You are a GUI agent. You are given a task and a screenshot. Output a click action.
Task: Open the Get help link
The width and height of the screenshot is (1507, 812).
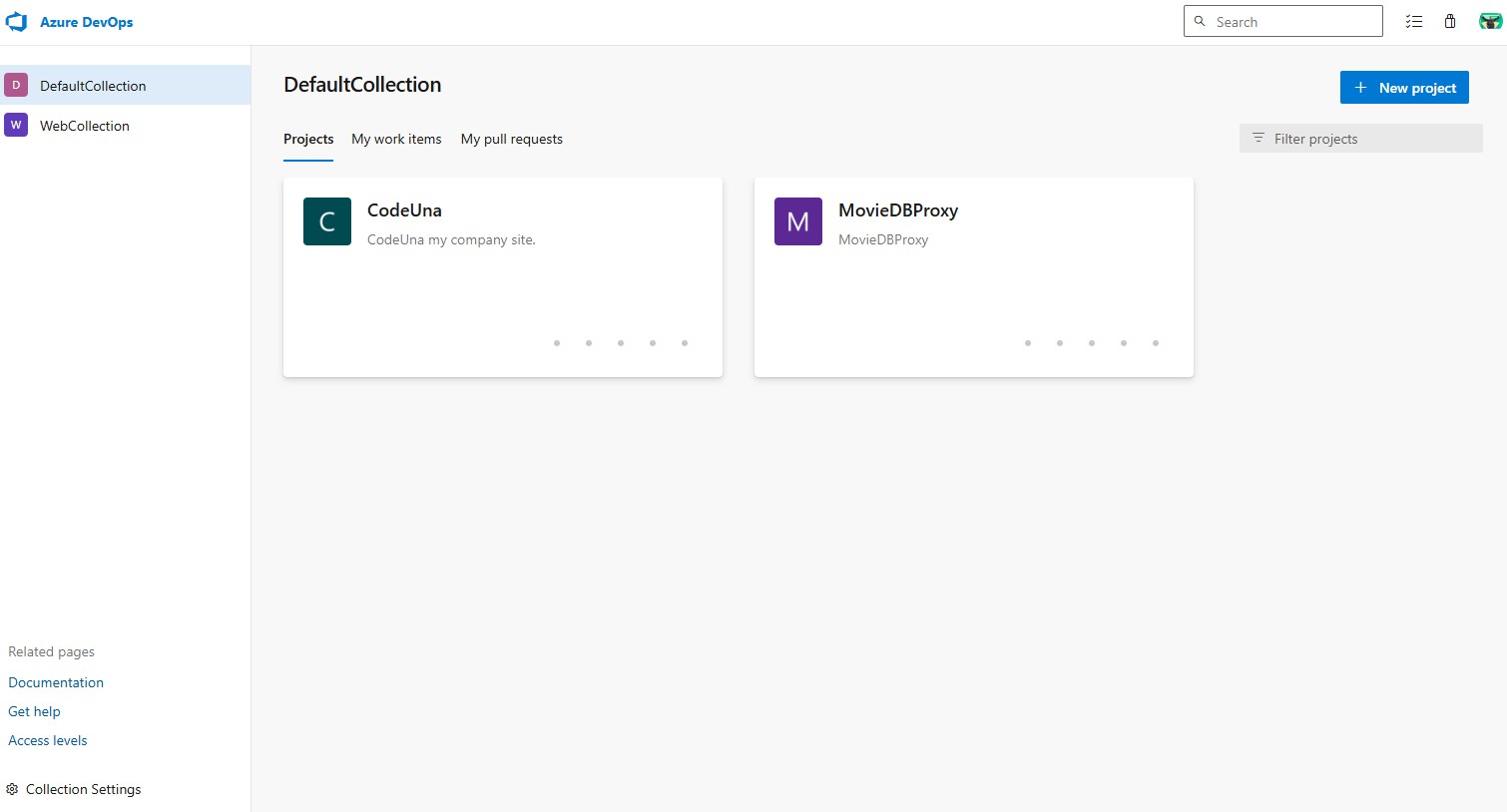[x=34, y=711]
